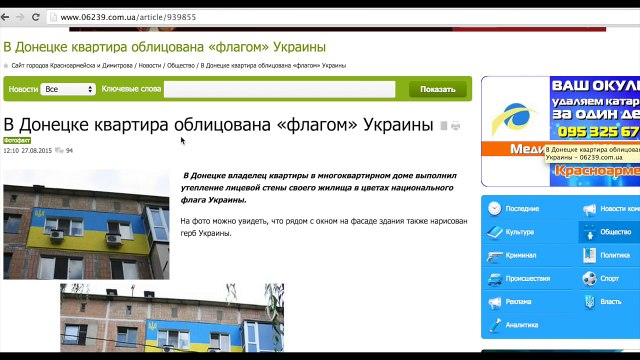Open the first building flag photo
The width and height of the screenshot is (640, 360).
point(86,224)
